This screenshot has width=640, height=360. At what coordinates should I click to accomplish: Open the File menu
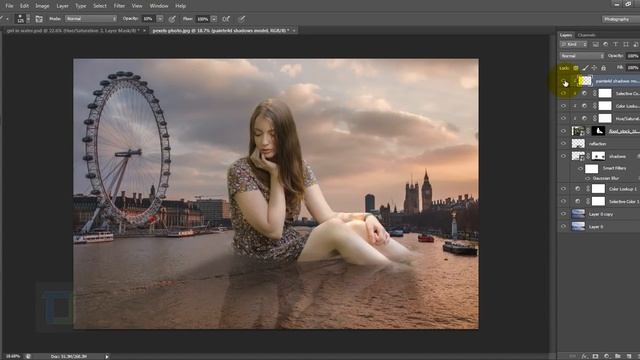point(9,6)
